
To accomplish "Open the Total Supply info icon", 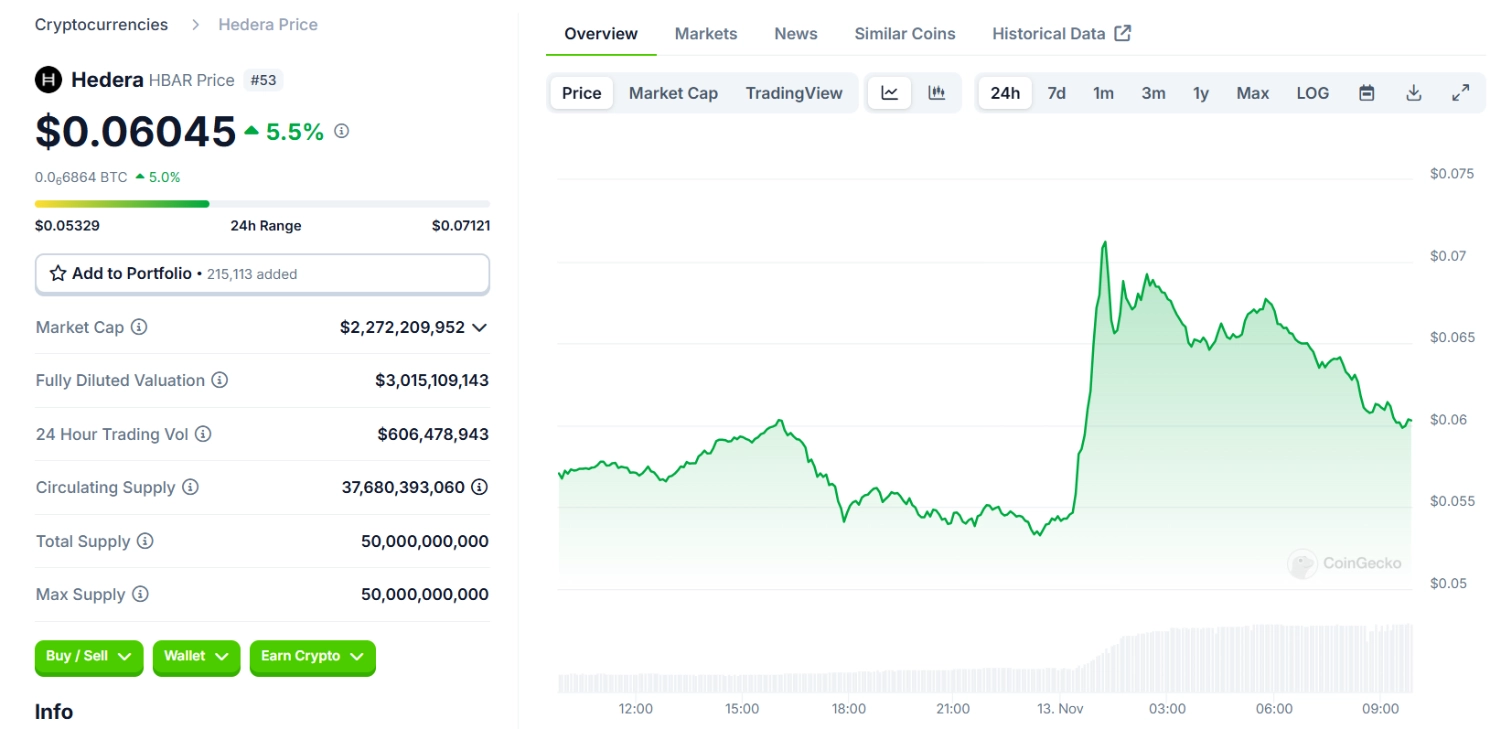I will pyautogui.click(x=145, y=541).
